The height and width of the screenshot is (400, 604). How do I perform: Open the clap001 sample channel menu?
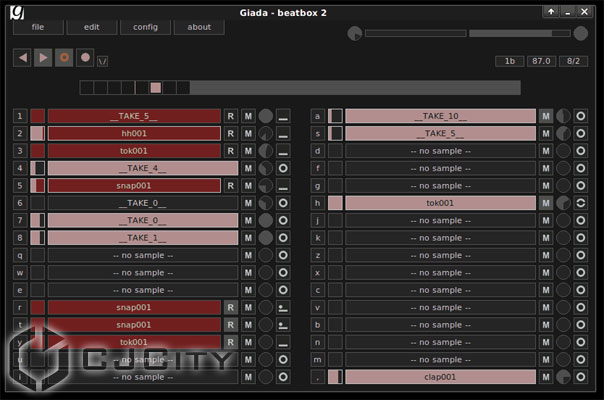click(440, 377)
